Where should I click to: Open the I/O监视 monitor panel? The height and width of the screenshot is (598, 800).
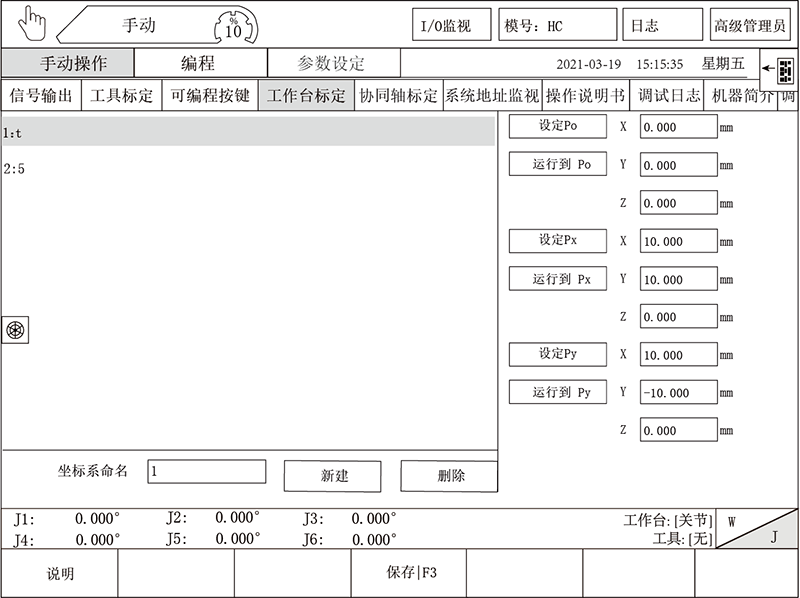point(452,23)
